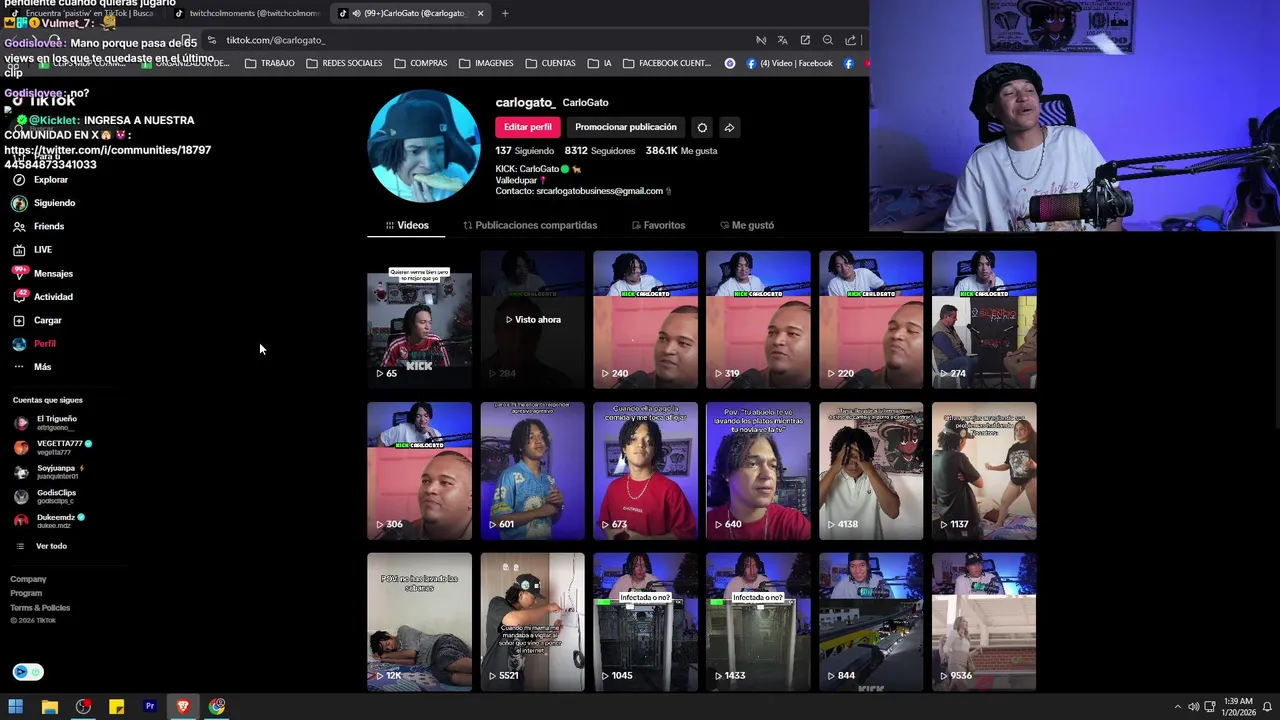Open REDES SOCIALES bookmarks folder
Viewport: 1280px width, 720px height.
[x=344, y=63]
